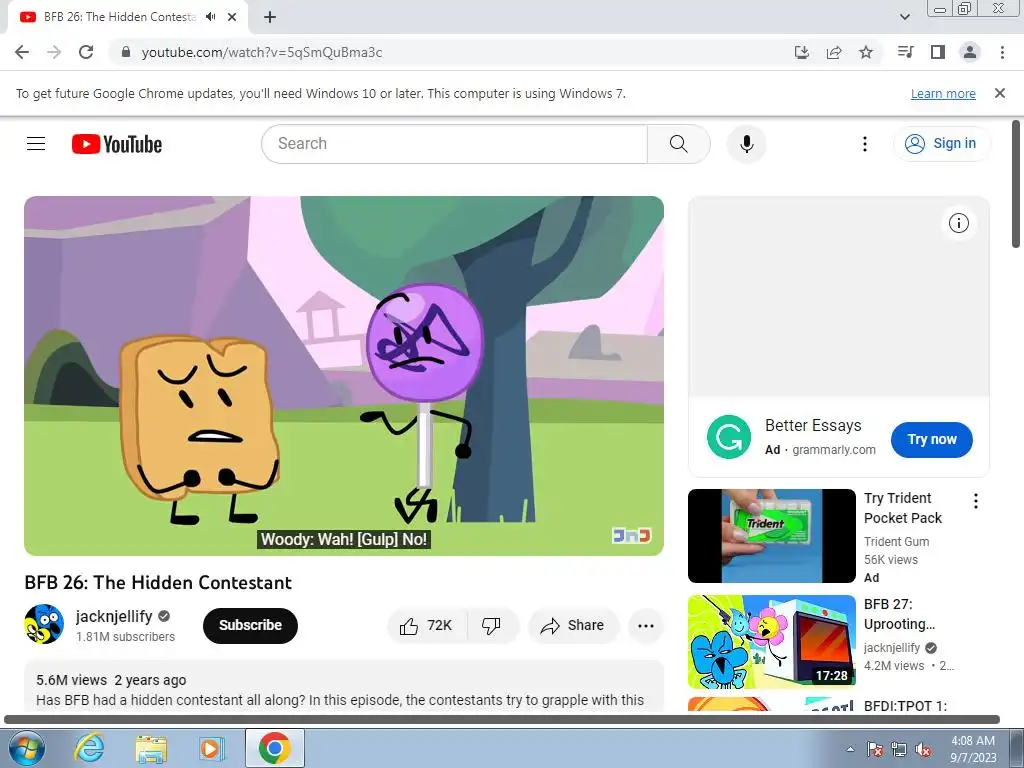Image resolution: width=1024 pixels, height=768 pixels.
Task: Open the media controls icon in Chrome toolbar
Action: tap(906, 52)
